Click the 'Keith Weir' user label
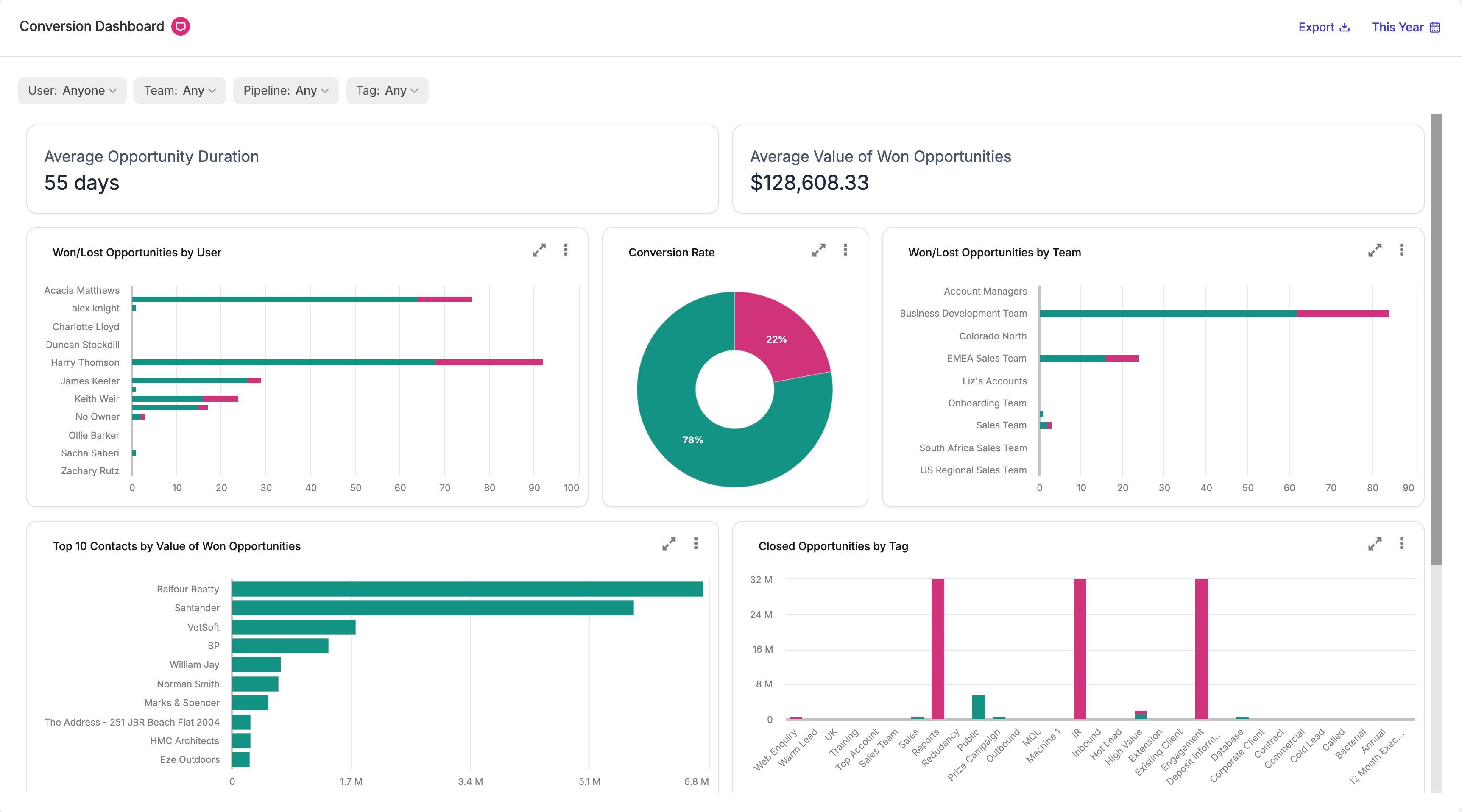The height and width of the screenshot is (812, 1462). [x=97, y=399]
